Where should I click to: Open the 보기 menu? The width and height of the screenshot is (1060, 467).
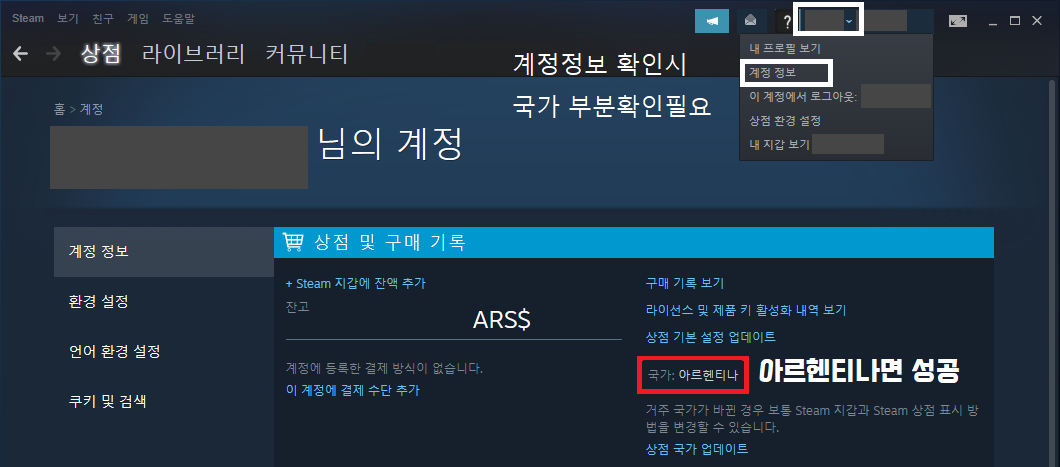pyautogui.click(x=68, y=19)
